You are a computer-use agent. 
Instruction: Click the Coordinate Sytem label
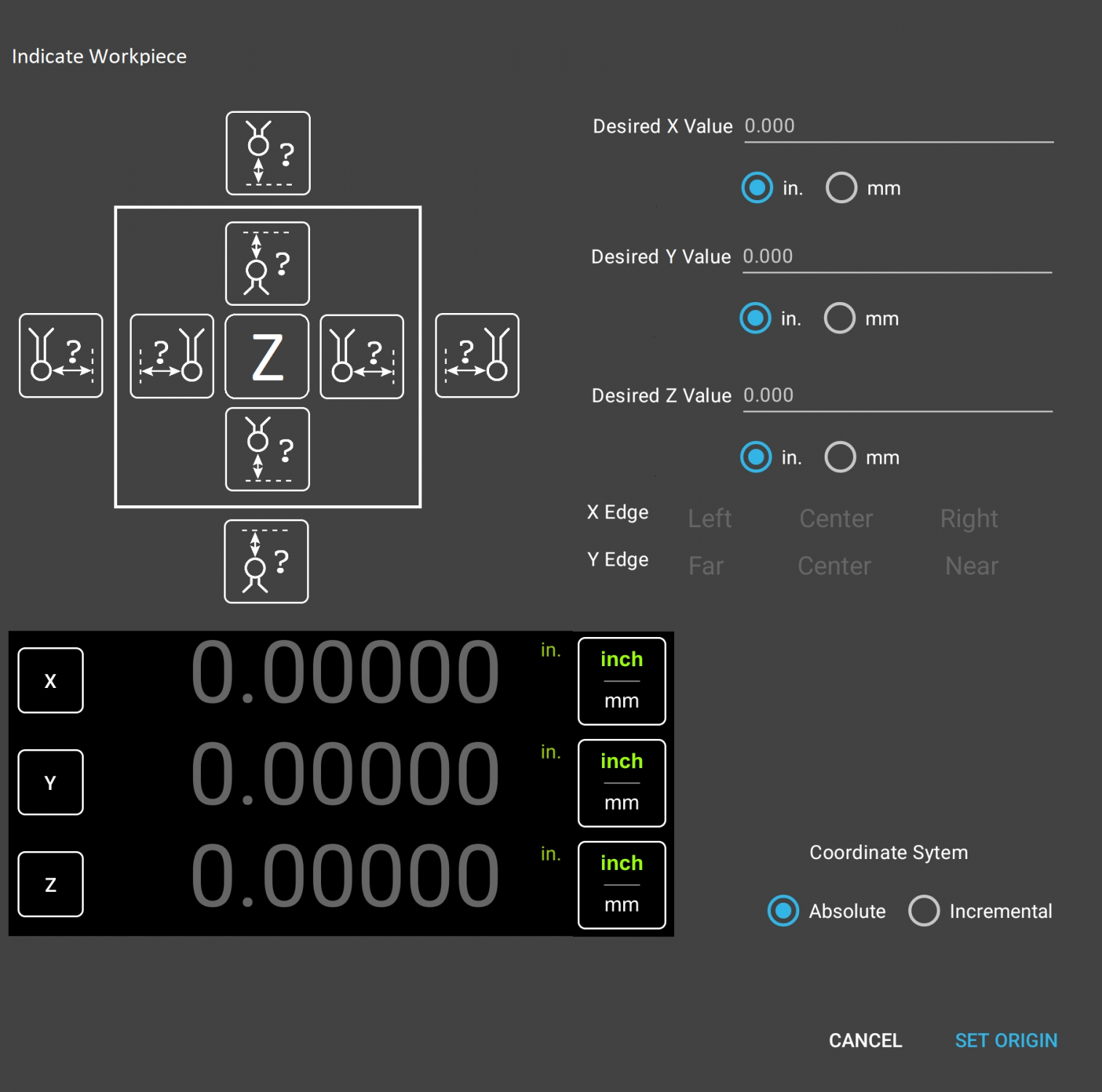[x=889, y=852]
